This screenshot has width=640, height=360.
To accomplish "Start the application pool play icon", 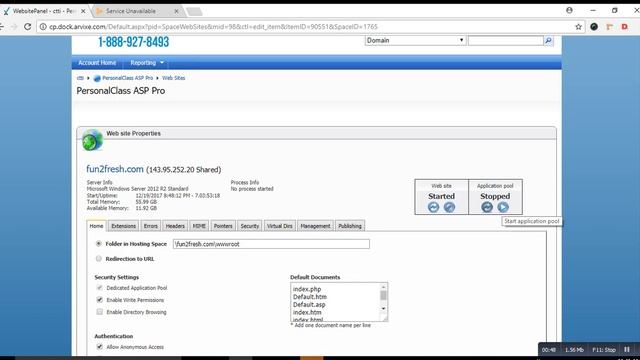I will pos(503,207).
